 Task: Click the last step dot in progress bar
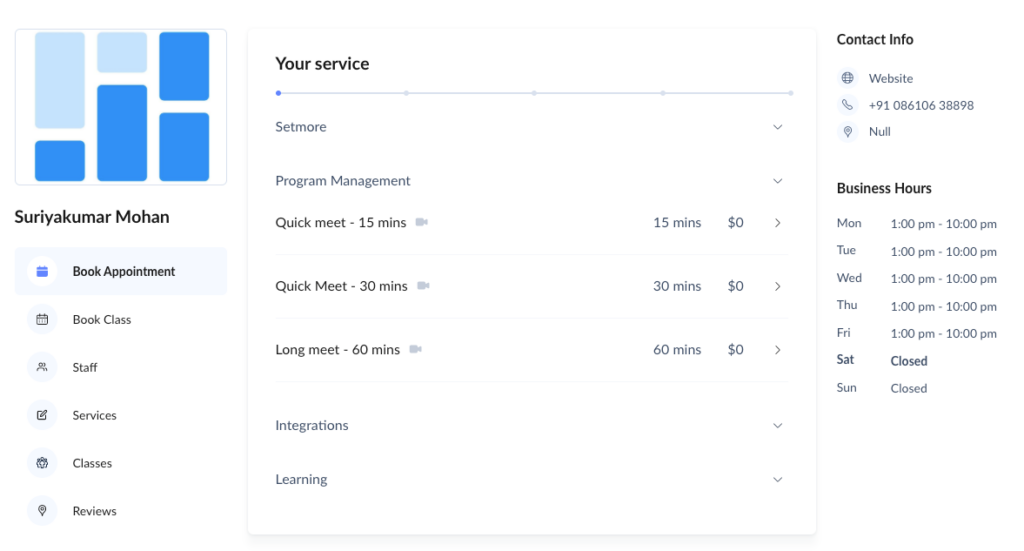point(790,93)
